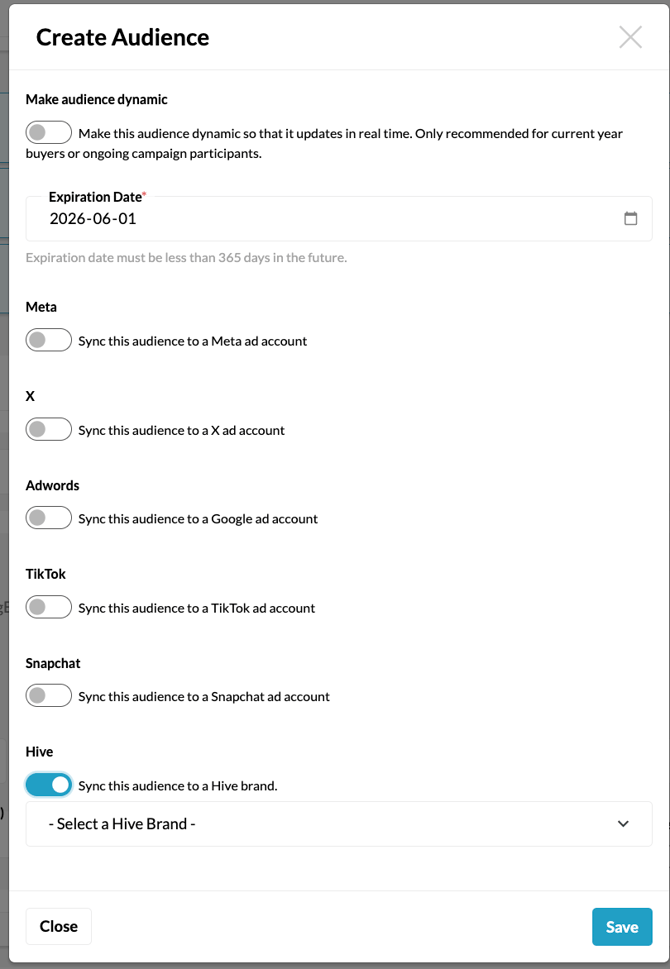Enable sync to a Snapchat ad account
The image size is (670, 969).
tap(48, 695)
